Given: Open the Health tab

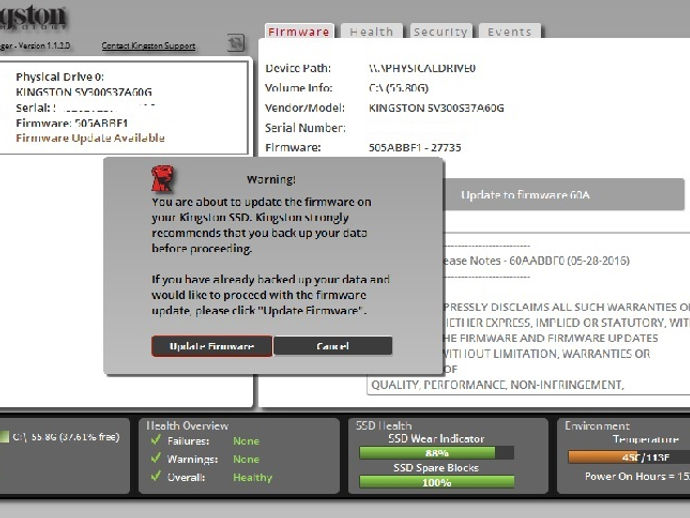Looking at the screenshot, I should (x=371, y=32).
